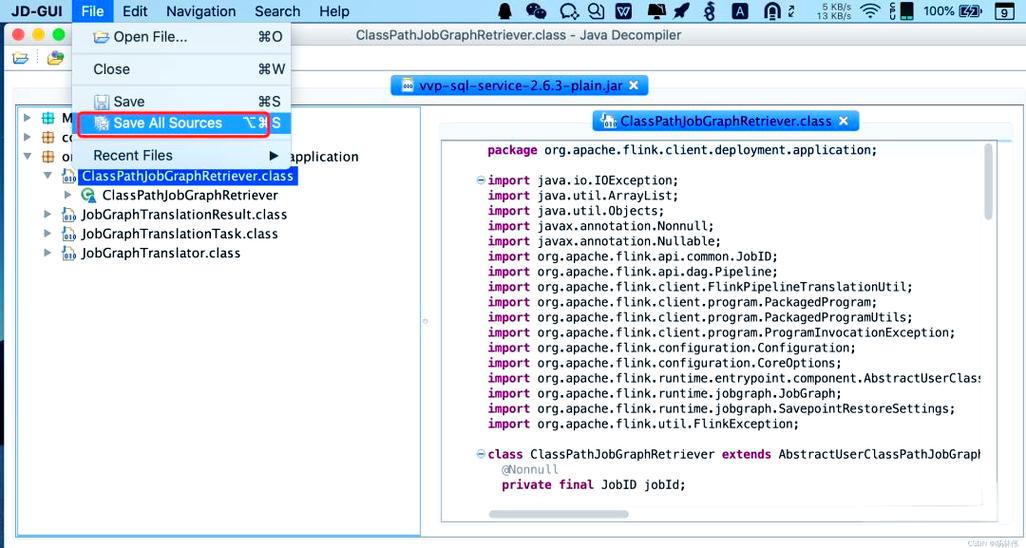
Task: Expand JobGraphTranslationTask.class node
Action: coord(47,234)
